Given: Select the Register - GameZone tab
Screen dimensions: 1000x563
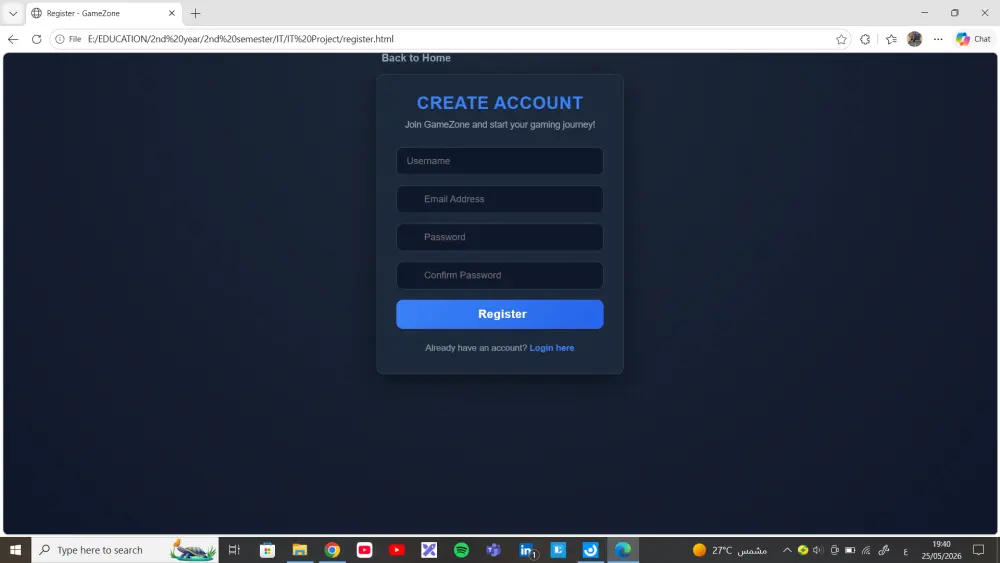Looking at the screenshot, I should (x=102, y=13).
